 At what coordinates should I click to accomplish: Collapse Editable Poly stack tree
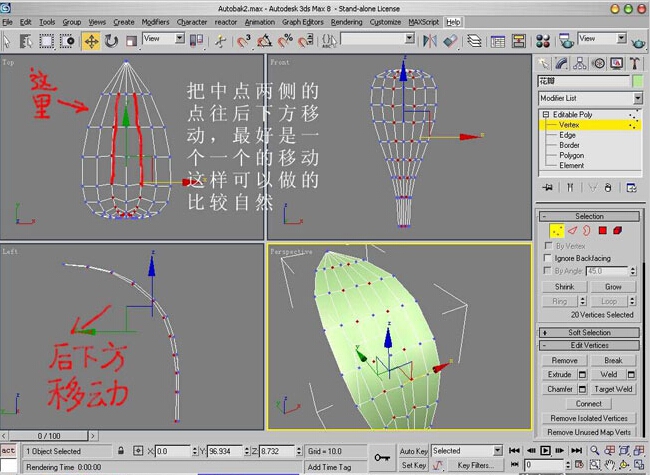point(546,114)
